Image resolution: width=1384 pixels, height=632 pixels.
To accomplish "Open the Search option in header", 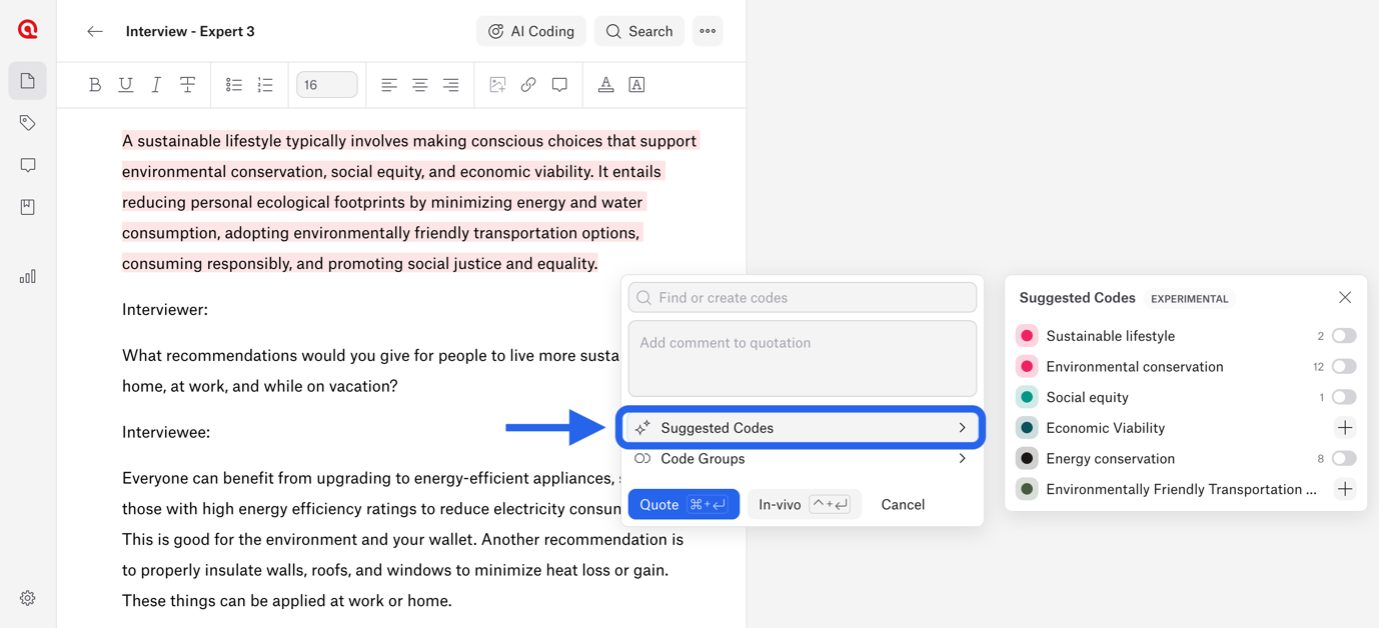I will click(x=639, y=31).
